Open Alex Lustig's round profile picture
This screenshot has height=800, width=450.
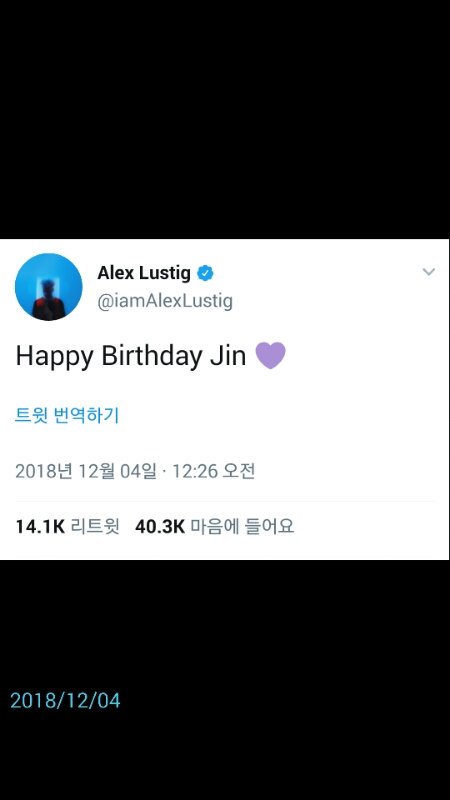click(x=48, y=287)
